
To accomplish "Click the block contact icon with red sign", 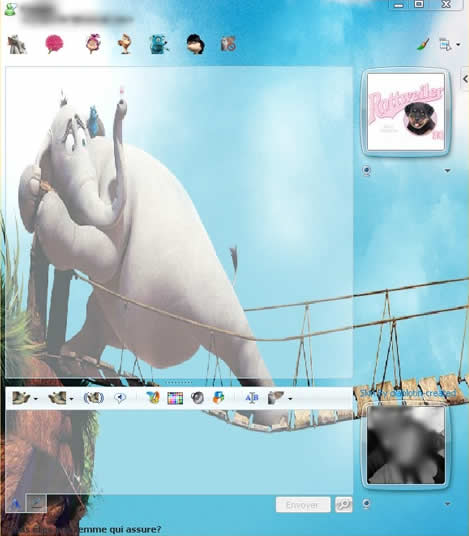I will click(x=228, y=44).
